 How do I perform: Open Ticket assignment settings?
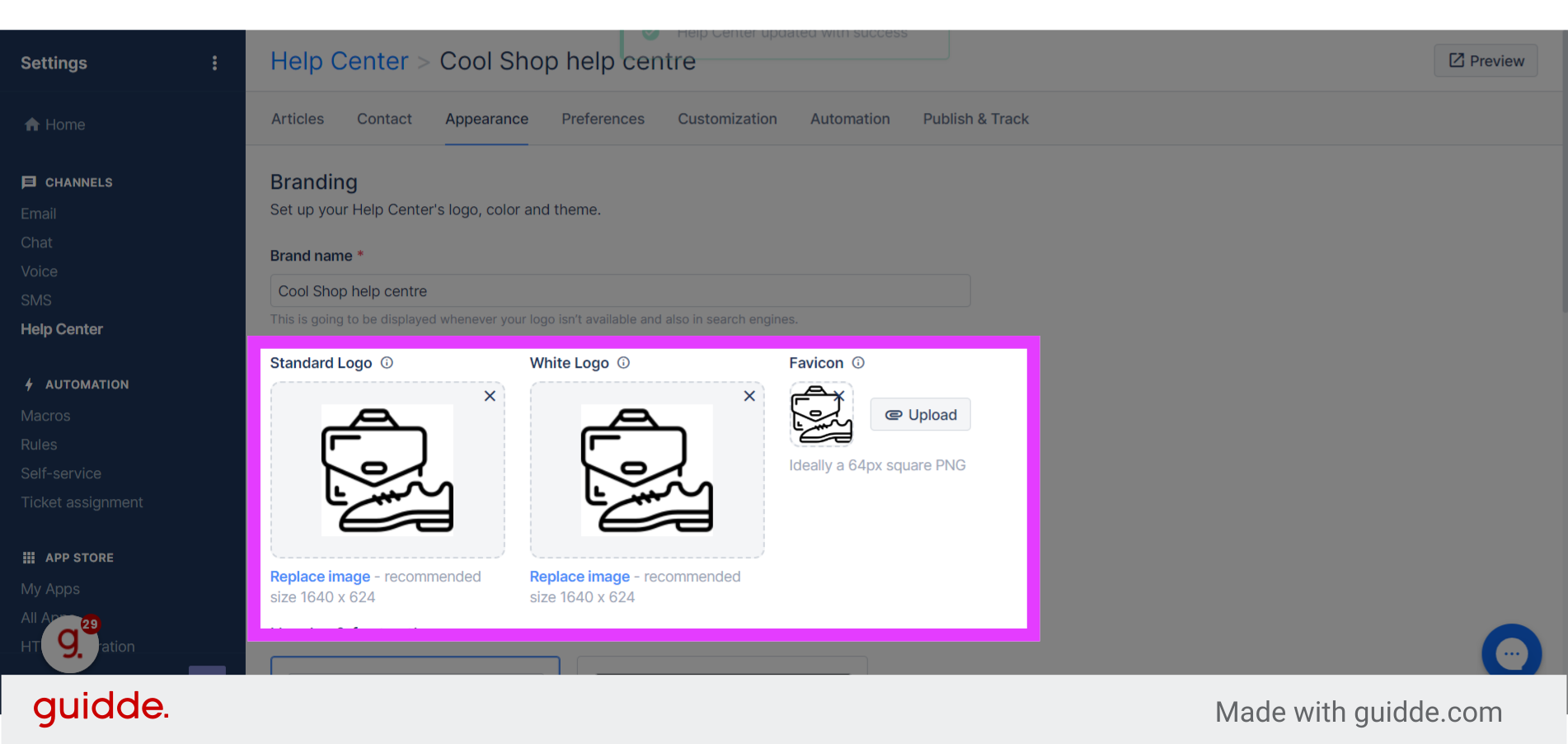[x=82, y=502]
